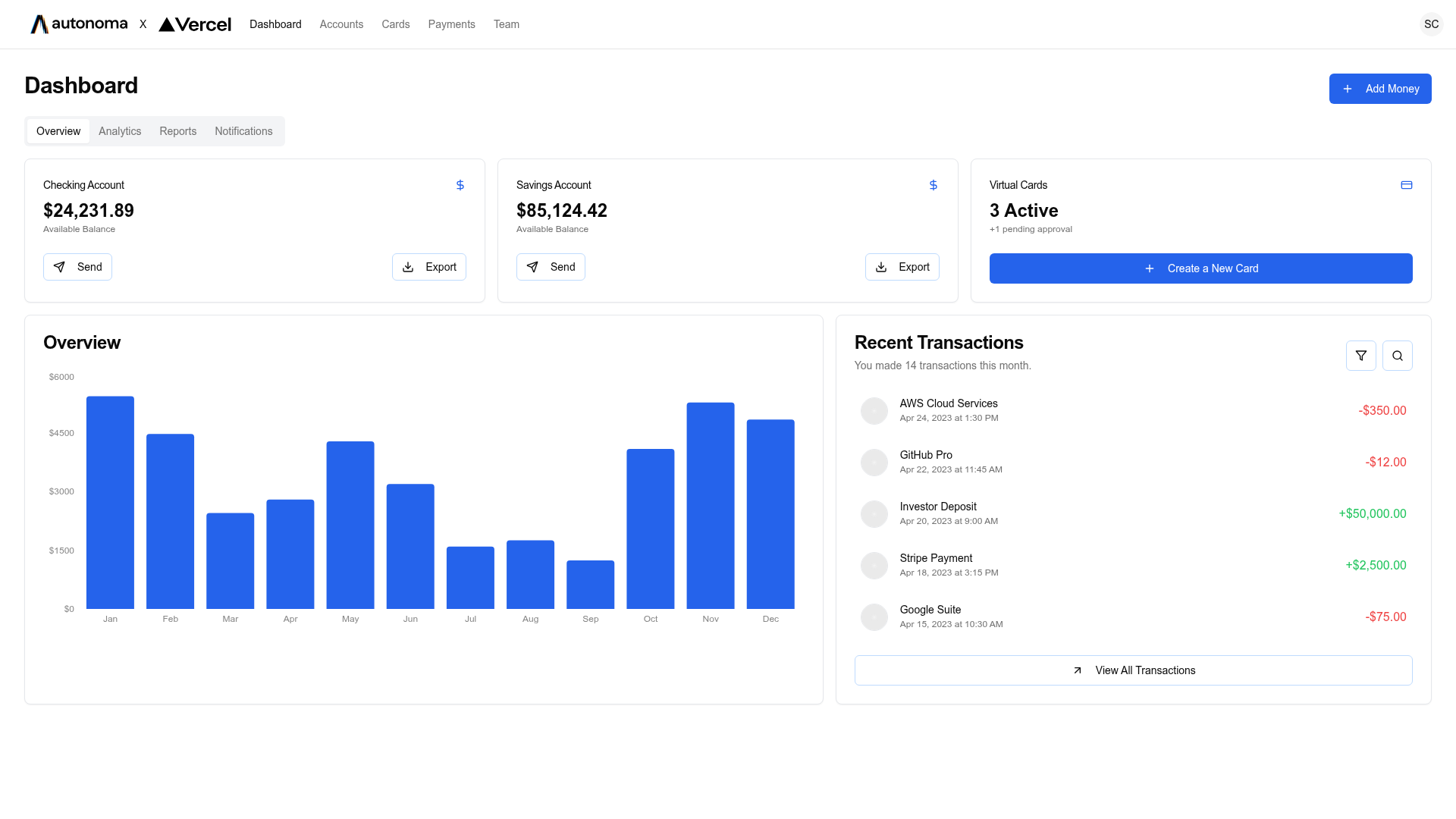Switch to the Analytics tab
1456x819 pixels.
click(120, 131)
